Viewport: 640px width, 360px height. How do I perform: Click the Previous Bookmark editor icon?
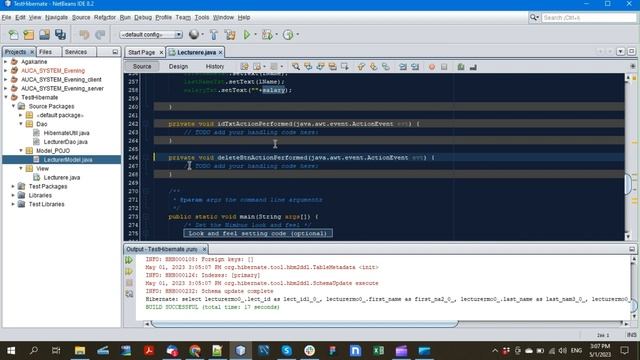(x=361, y=67)
